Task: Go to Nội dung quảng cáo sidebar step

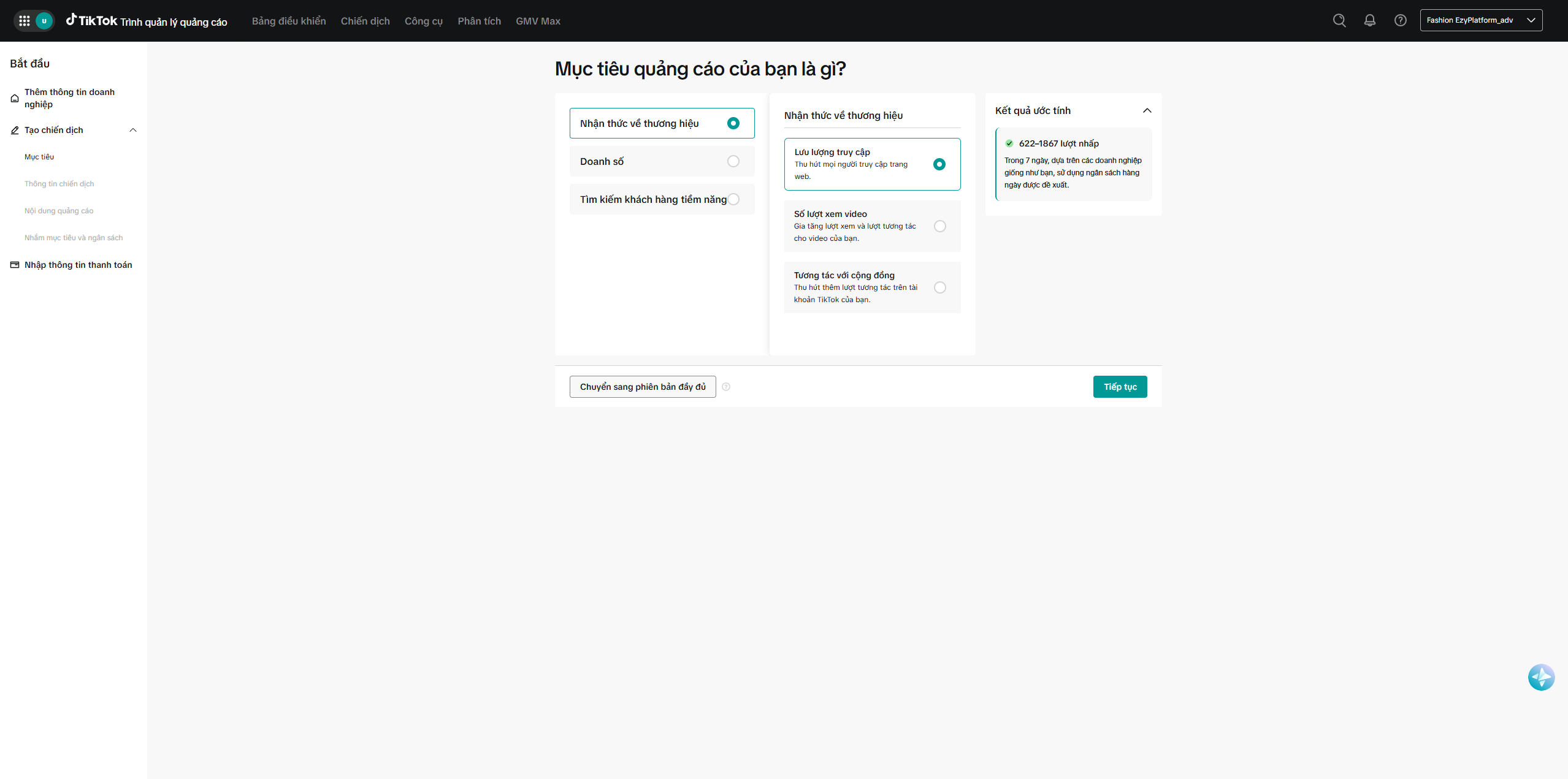Action: [59, 211]
